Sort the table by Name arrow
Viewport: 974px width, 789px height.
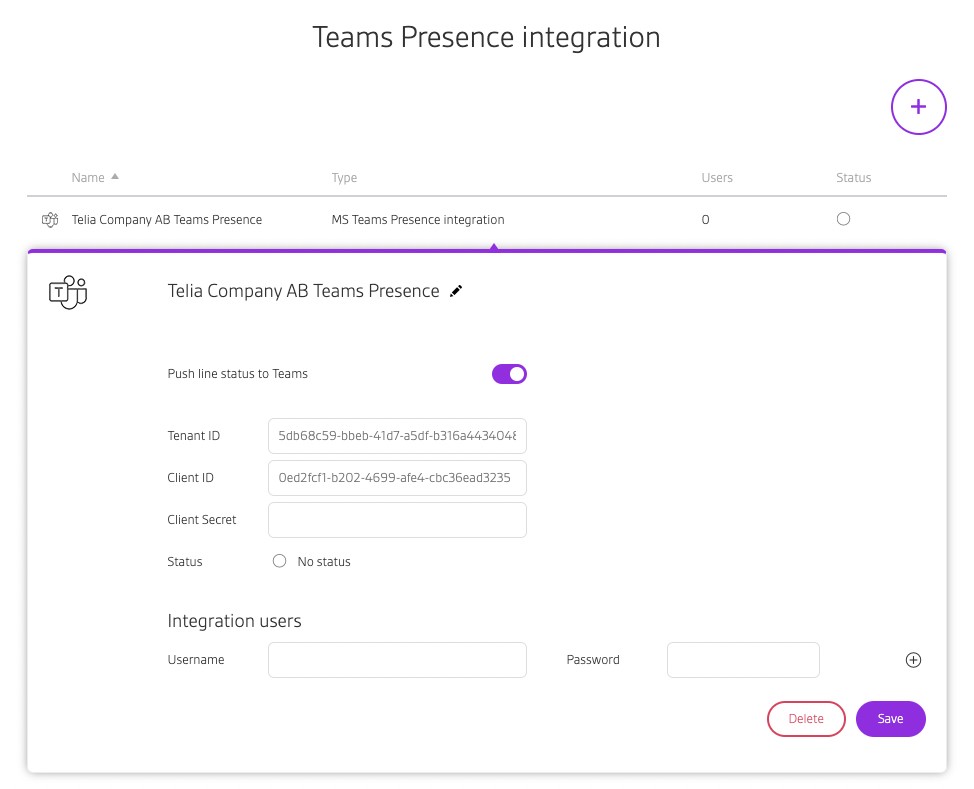point(115,177)
